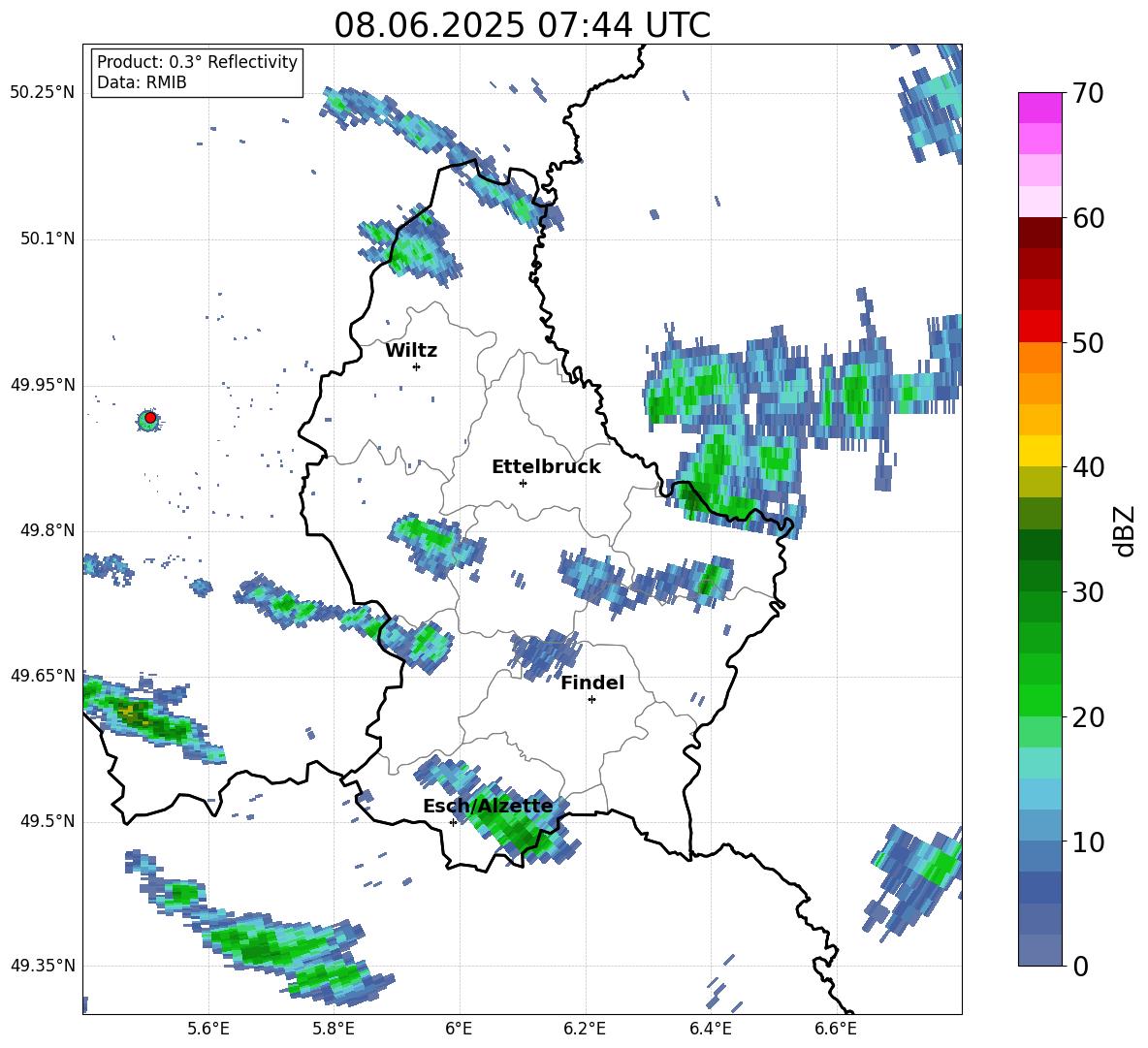Click the 49.5°N latitude label
Viewport: 1148px width, 1048px height.
48,821
